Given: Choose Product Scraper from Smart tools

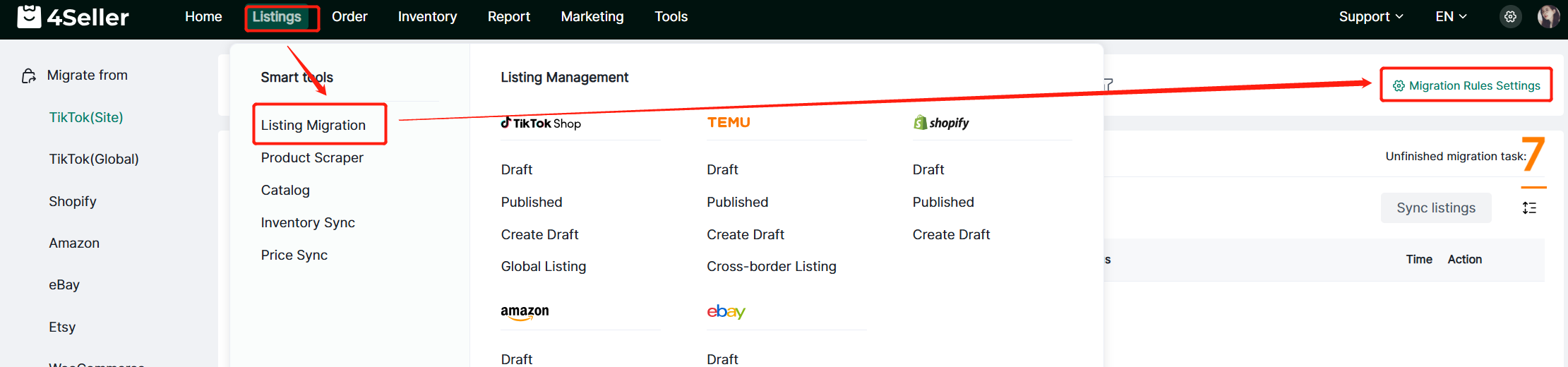Looking at the screenshot, I should click(312, 158).
